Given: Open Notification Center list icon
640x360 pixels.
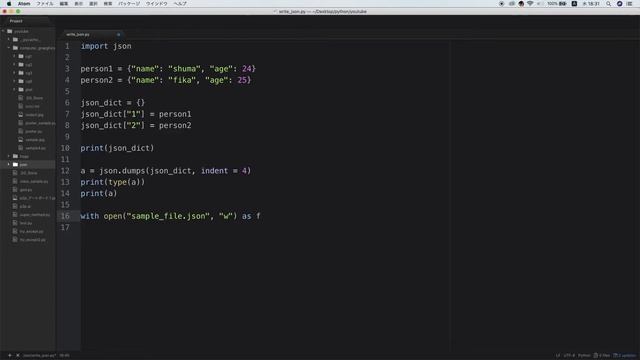Looking at the screenshot, I should tap(629, 4).
